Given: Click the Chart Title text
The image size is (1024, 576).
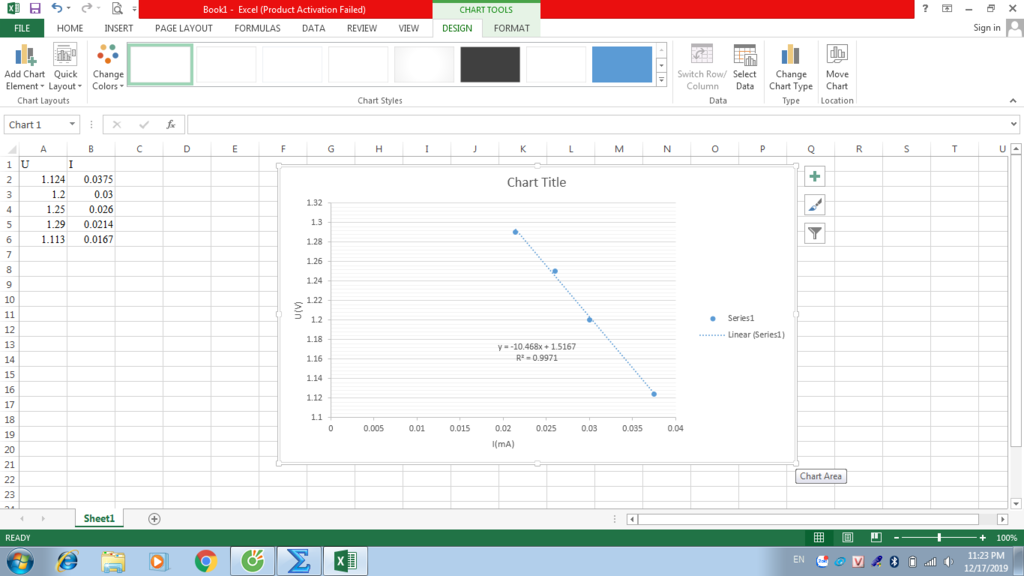Looking at the screenshot, I should 536,182.
